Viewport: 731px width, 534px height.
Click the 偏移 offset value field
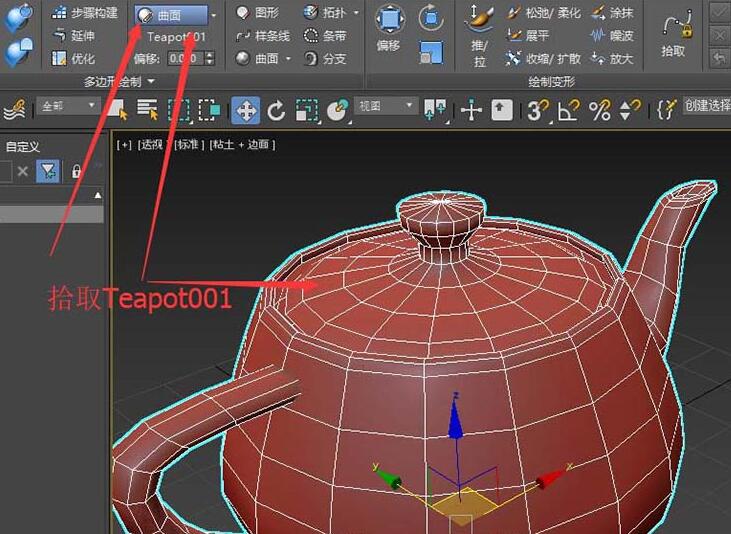tap(186, 58)
